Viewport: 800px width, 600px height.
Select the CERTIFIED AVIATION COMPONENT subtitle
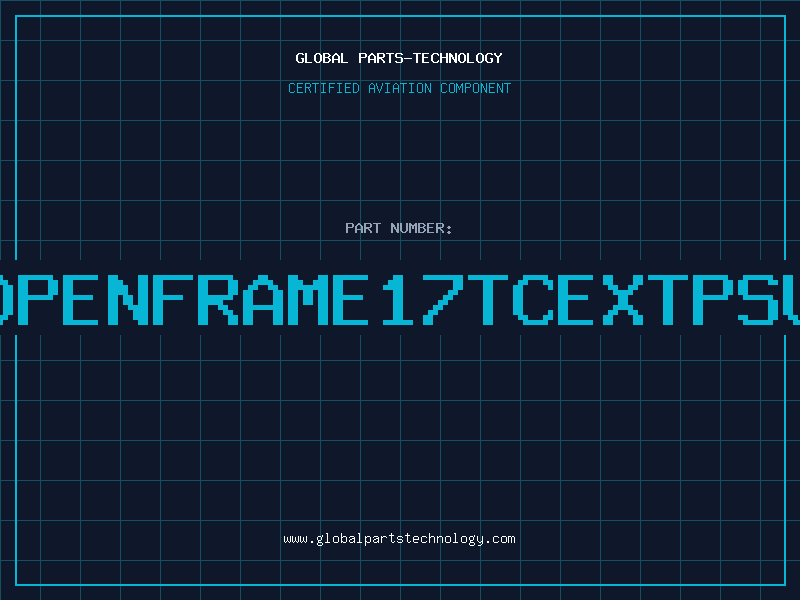(x=399, y=88)
